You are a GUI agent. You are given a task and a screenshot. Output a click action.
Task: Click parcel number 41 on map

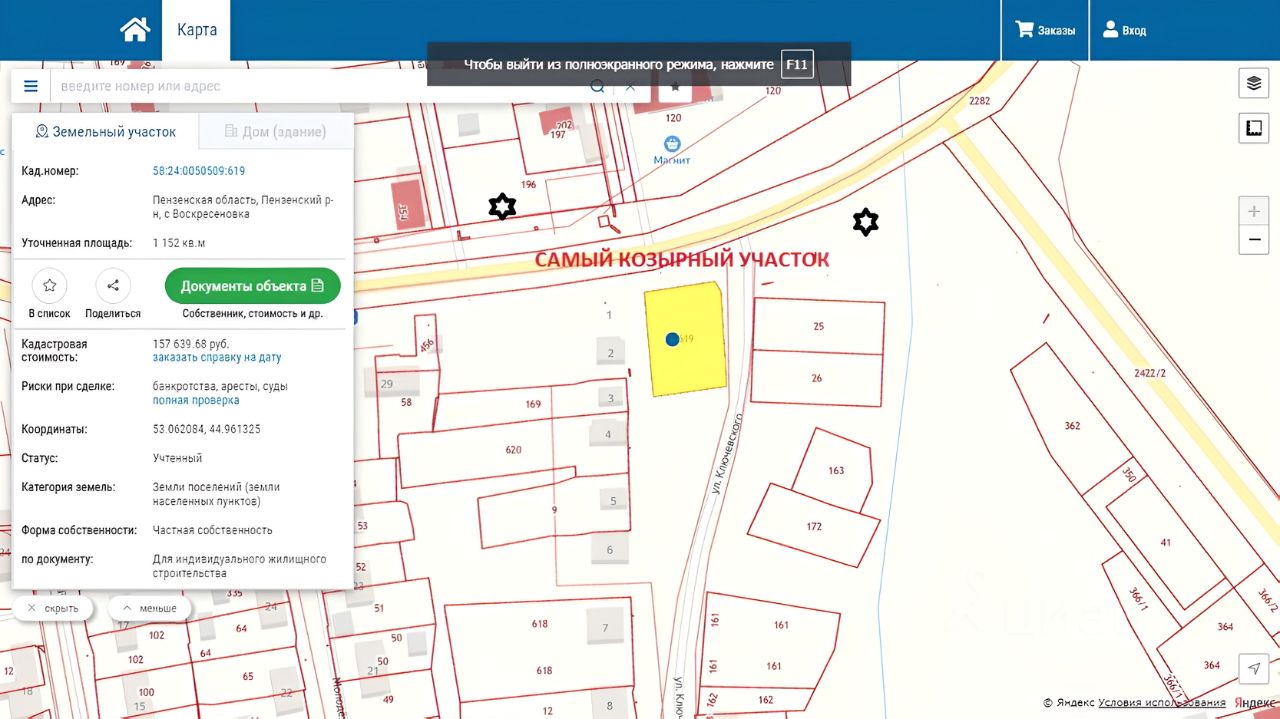tap(1165, 542)
